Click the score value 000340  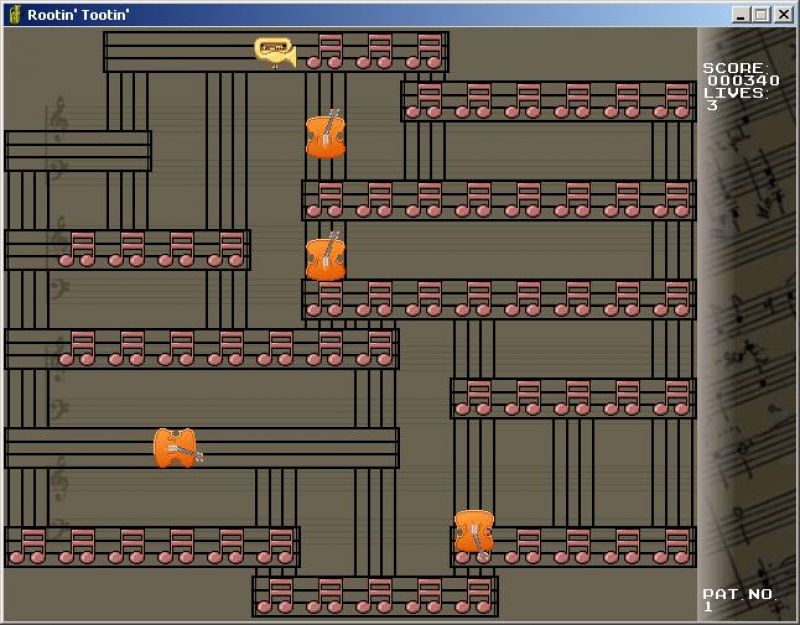[x=743, y=80]
